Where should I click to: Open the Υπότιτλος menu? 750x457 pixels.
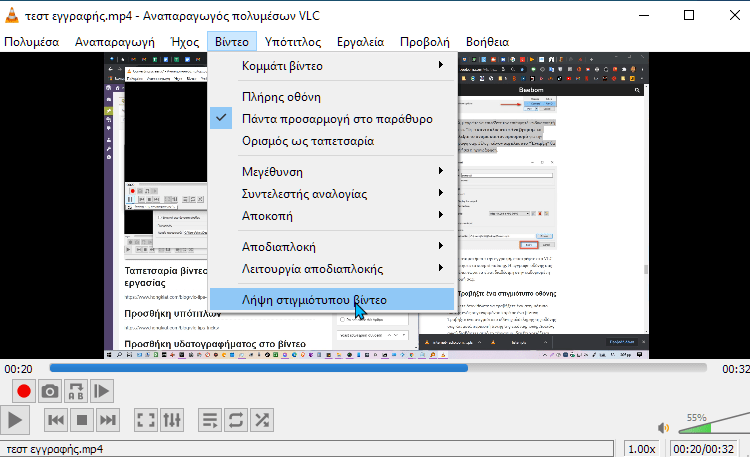point(293,42)
